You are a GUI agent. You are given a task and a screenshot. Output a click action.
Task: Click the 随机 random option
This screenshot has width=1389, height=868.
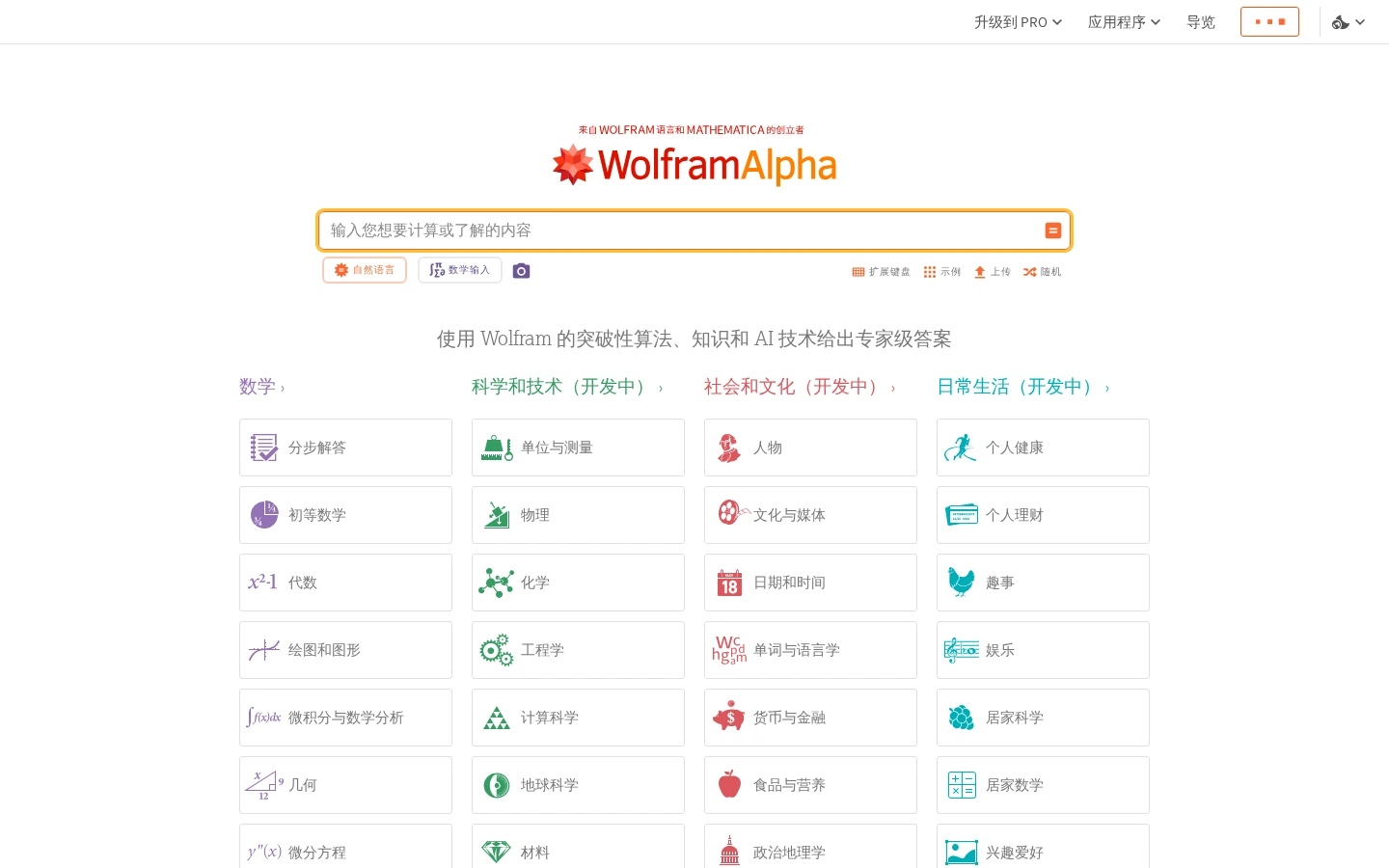coord(1043,272)
